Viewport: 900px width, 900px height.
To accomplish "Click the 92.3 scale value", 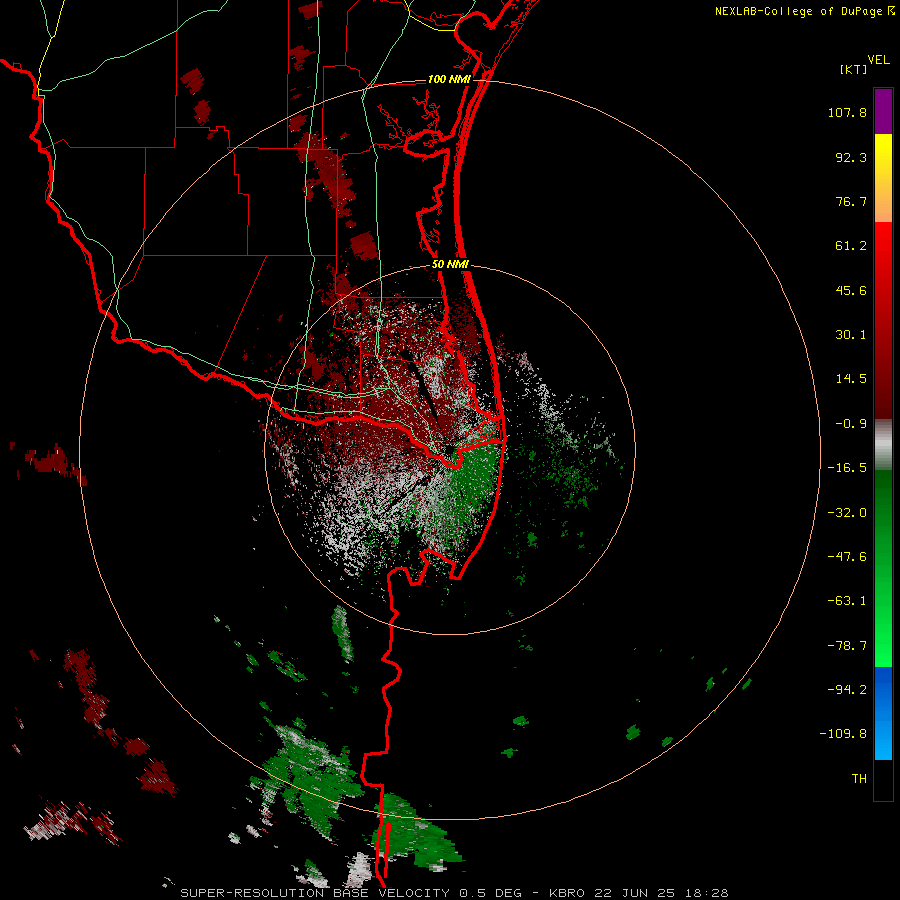I will click(x=851, y=157).
